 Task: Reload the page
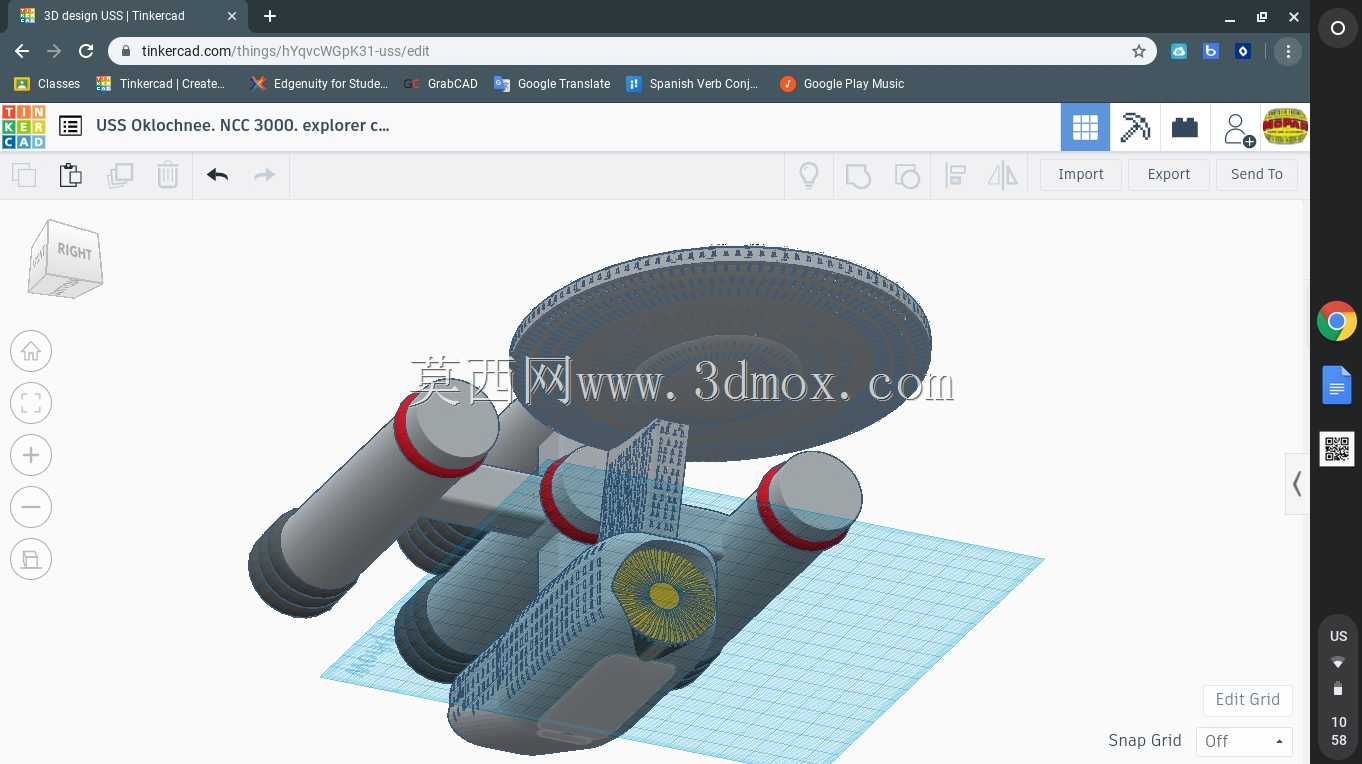pyautogui.click(x=86, y=51)
